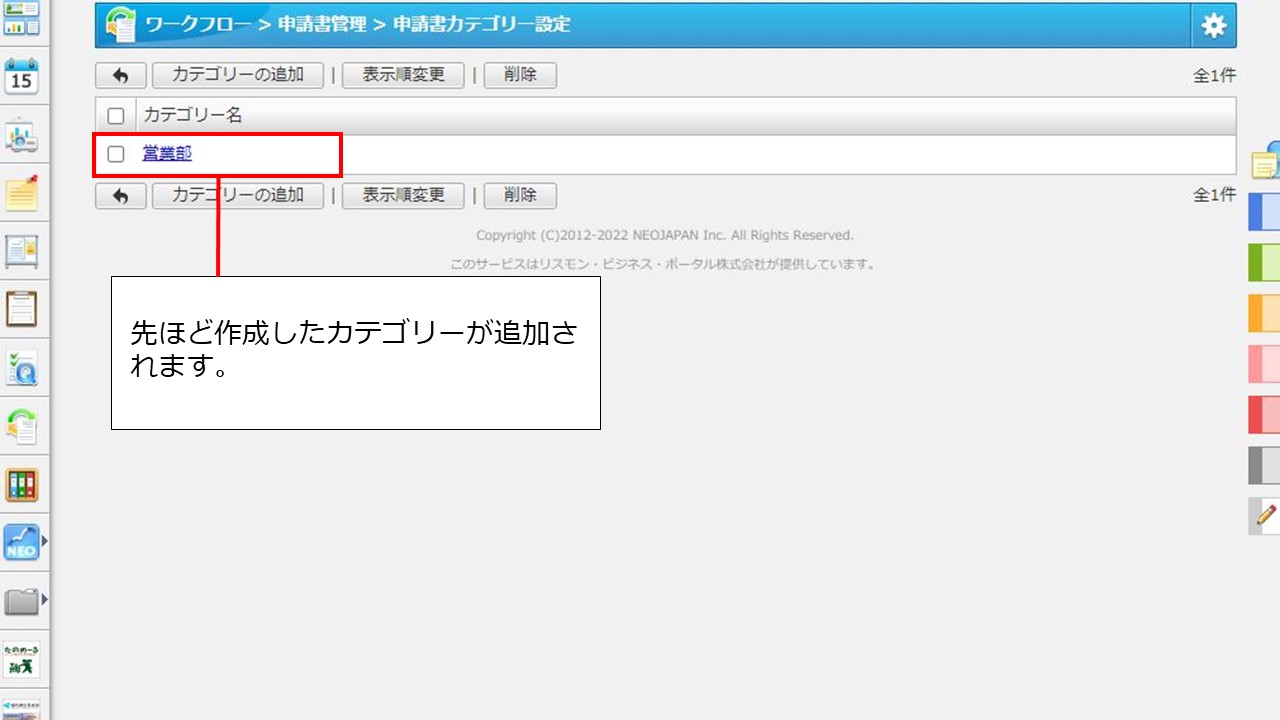This screenshot has height=720, width=1280.
Task: Click the top back arrow button
Action: [121, 76]
